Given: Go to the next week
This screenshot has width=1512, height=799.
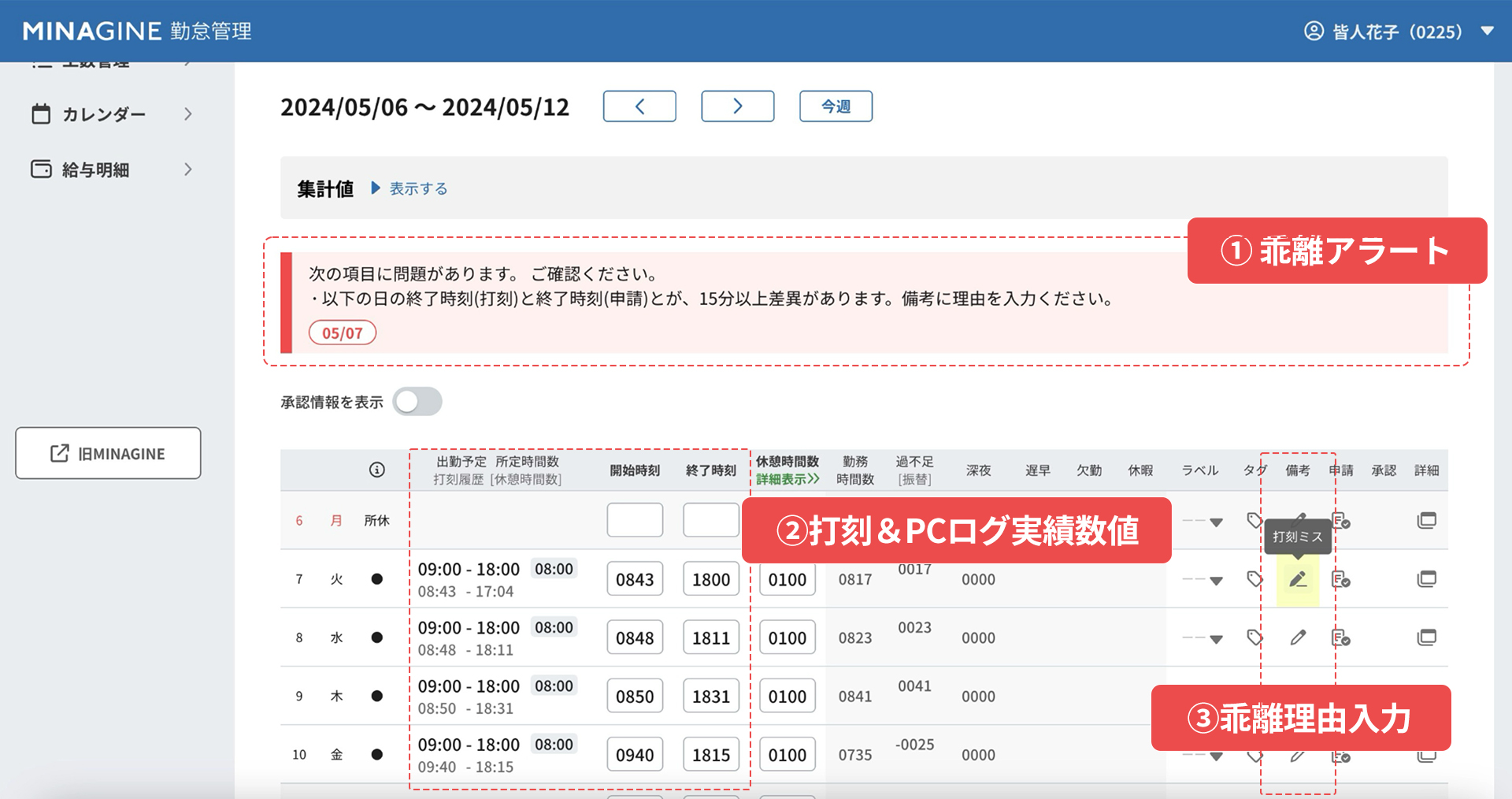Looking at the screenshot, I should click(x=737, y=106).
